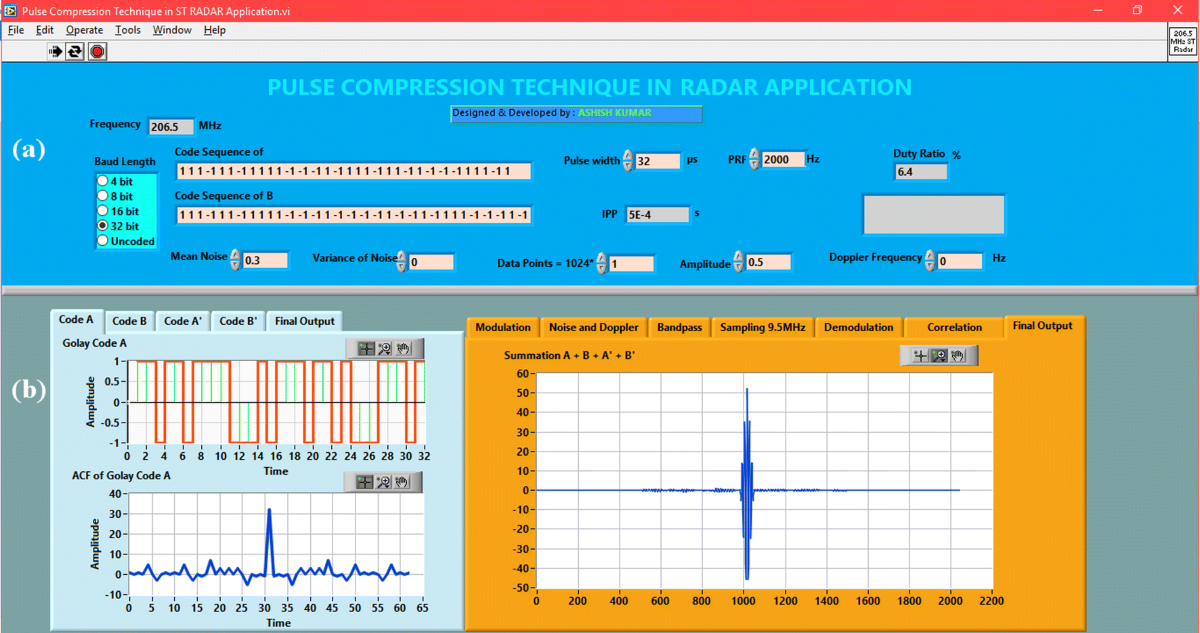Image resolution: width=1200 pixels, height=633 pixels.
Task: Open the Bandpass tab
Action: (x=679, y=327)
